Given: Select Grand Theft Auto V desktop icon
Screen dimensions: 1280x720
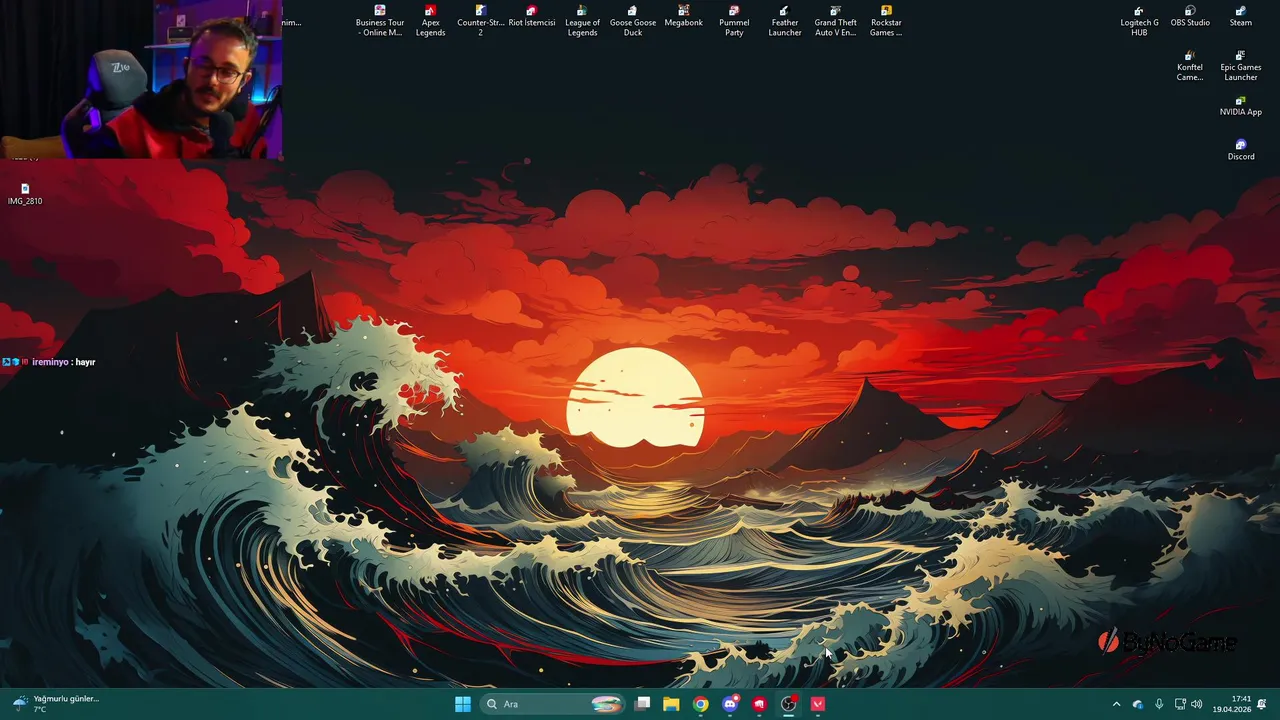Looking at the screenshot, I should click(835, 21).
